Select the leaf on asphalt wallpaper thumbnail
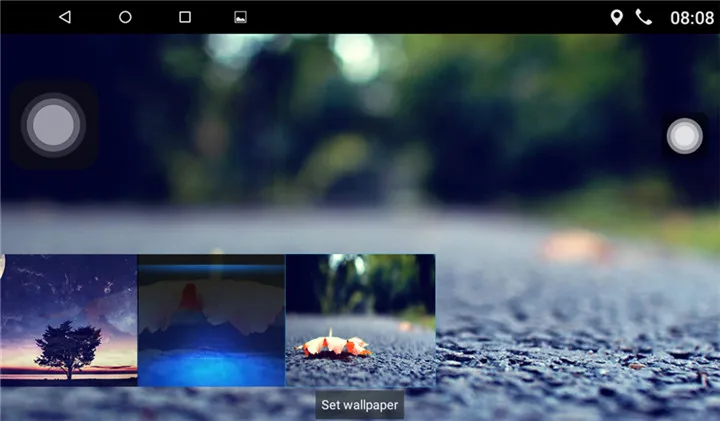Screen dimensions: 720x421 [360, 320]
